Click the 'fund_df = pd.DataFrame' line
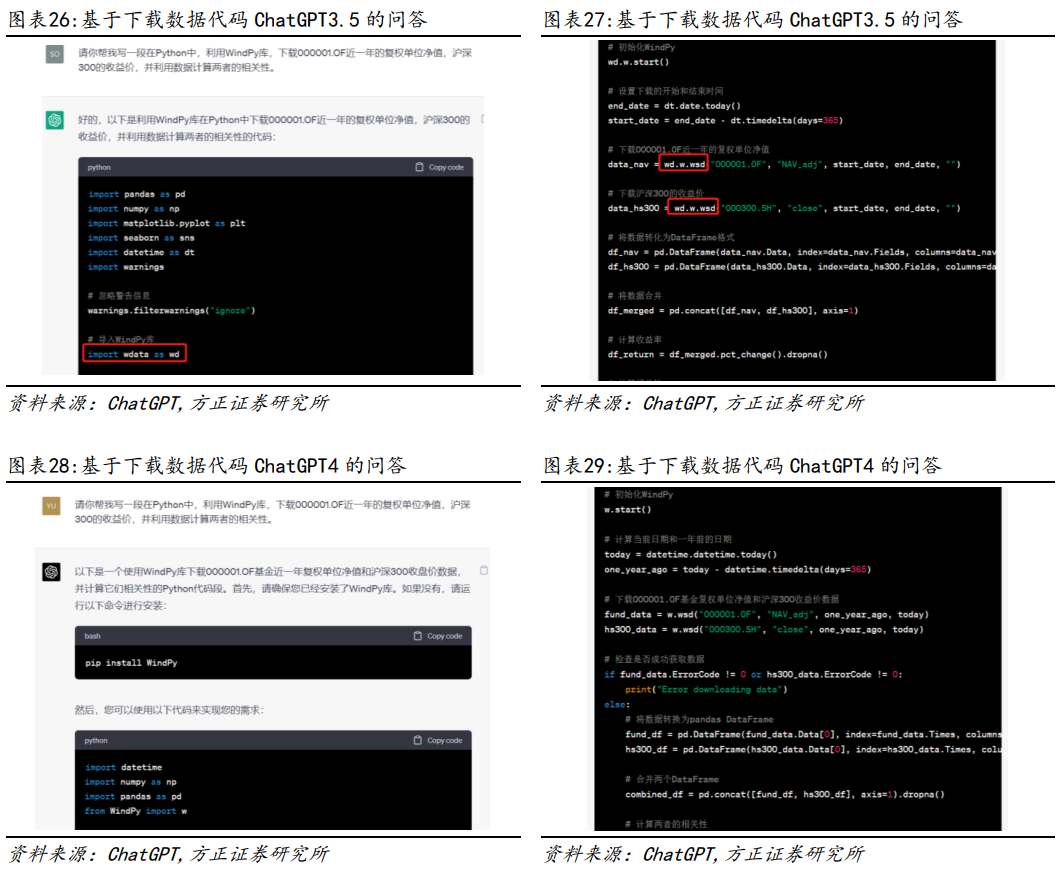The width and height of the screenshot is (1061, 870). [813, 735]
